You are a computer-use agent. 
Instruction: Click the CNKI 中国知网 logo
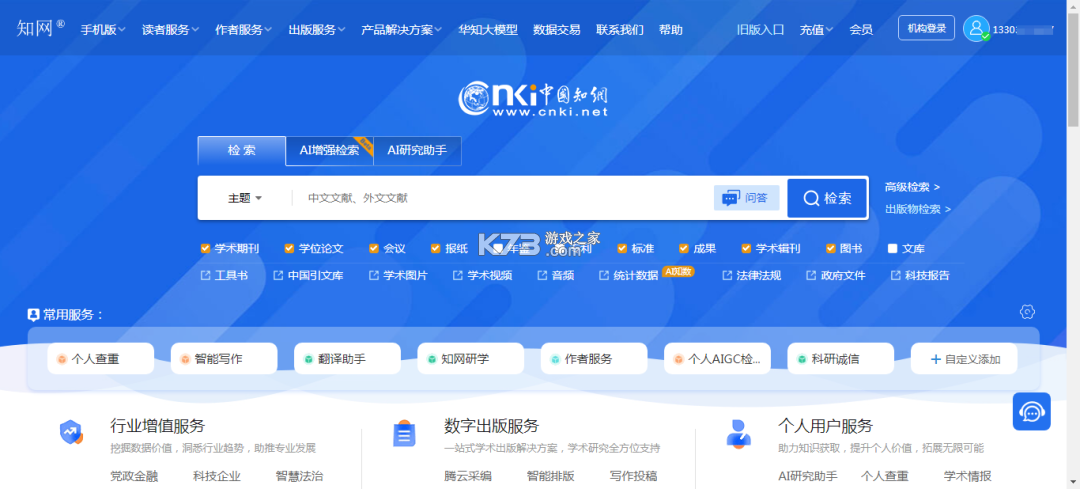(533, 99)
